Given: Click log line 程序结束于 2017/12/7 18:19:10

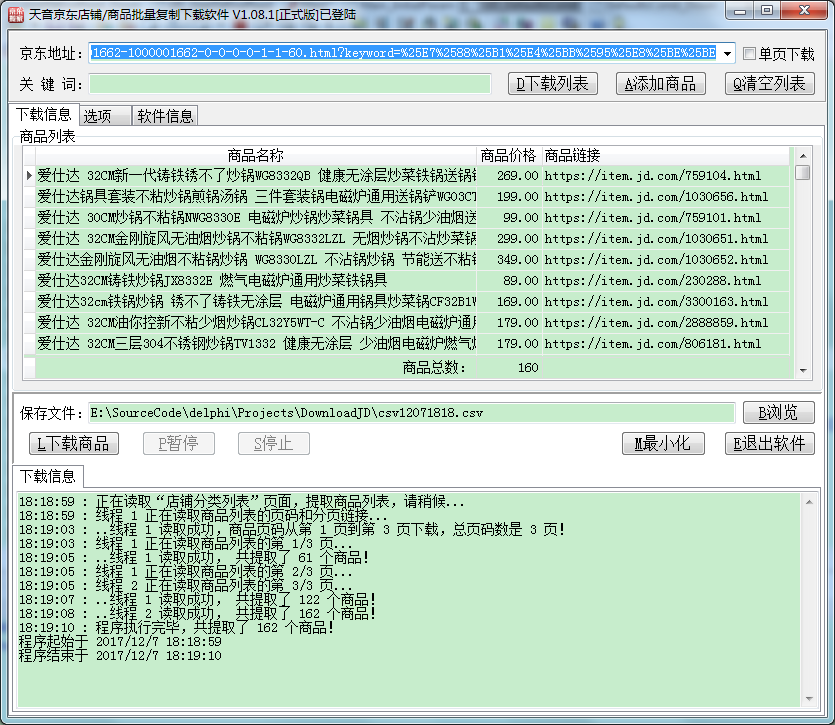Looking at the screenshot, I should (120, 655).
